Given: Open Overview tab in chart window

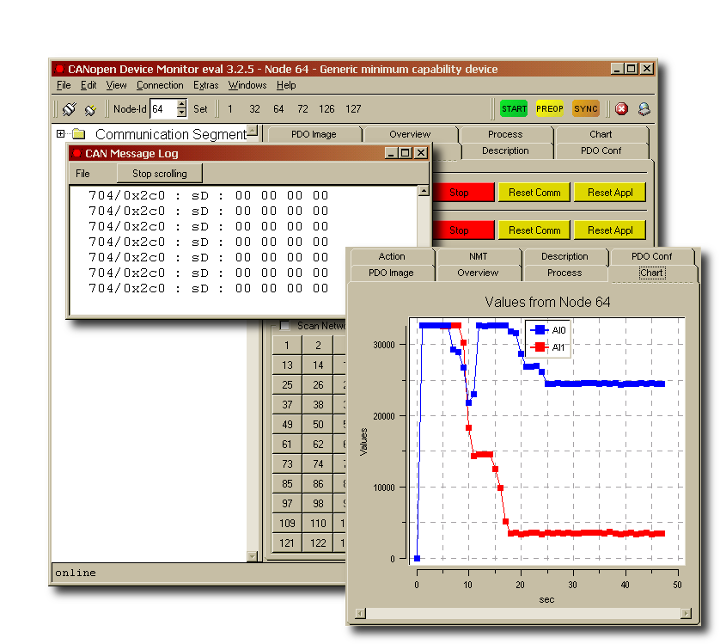Looking at the screenshot, I should pos(478,273).
